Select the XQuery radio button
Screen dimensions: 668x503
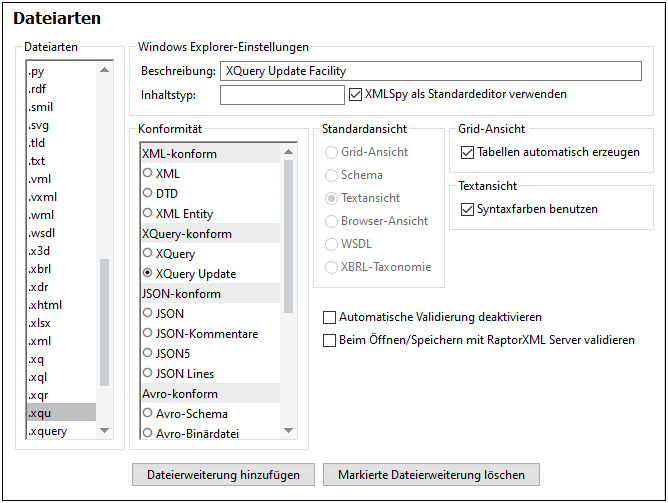point(148,254)
